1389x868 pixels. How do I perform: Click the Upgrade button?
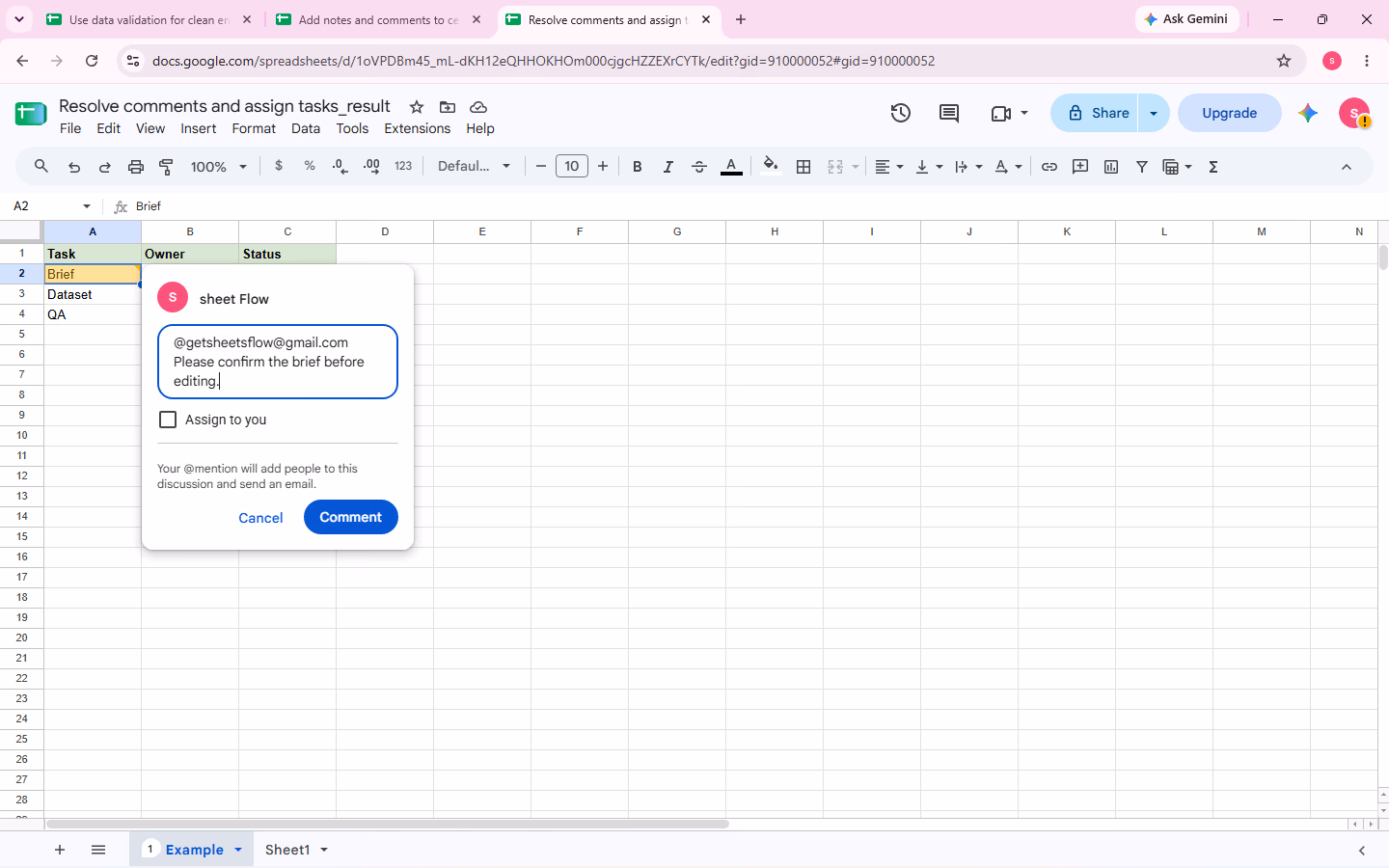tap(1230, 113)
